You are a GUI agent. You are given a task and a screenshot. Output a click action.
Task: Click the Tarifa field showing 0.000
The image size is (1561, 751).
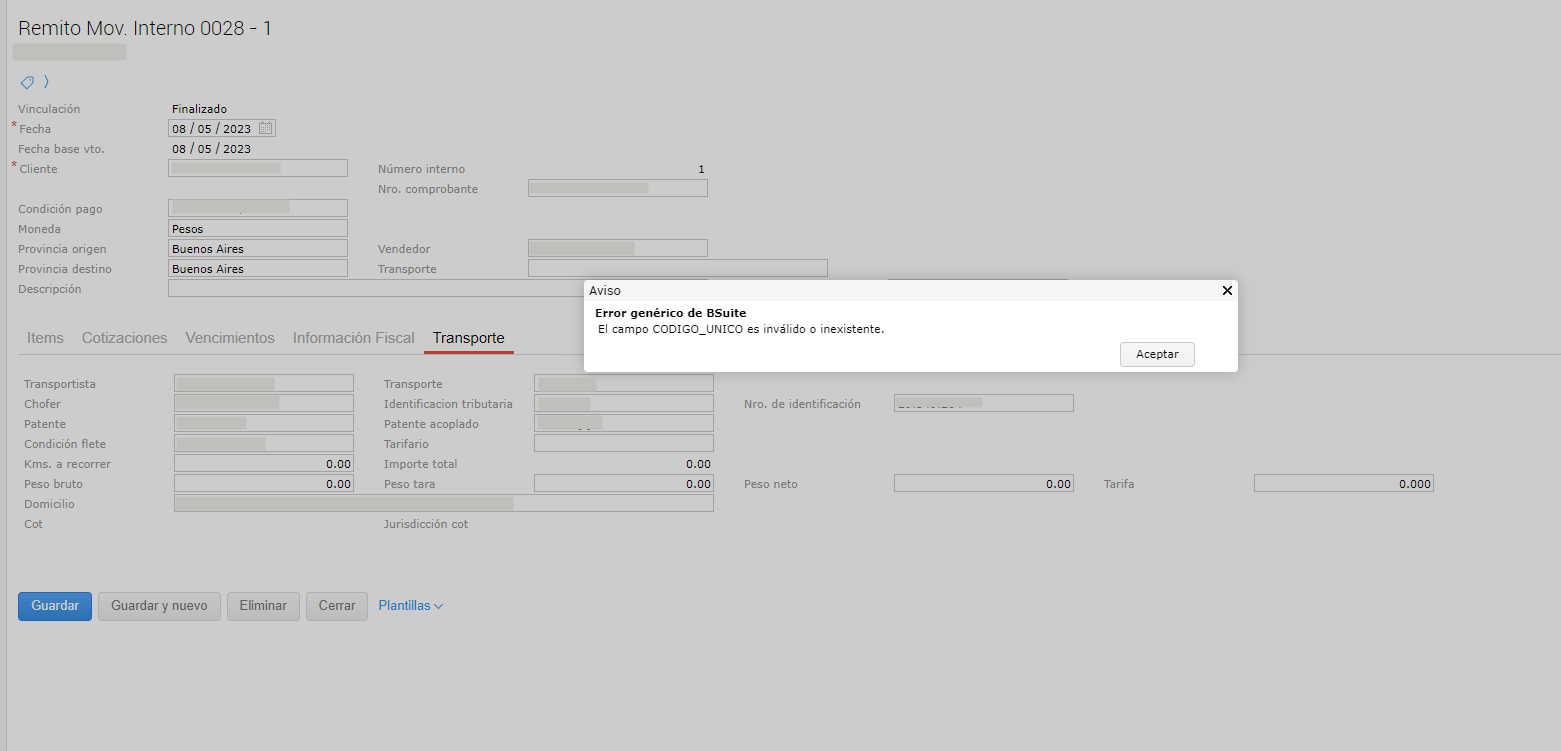click(x=1343, y=484)
